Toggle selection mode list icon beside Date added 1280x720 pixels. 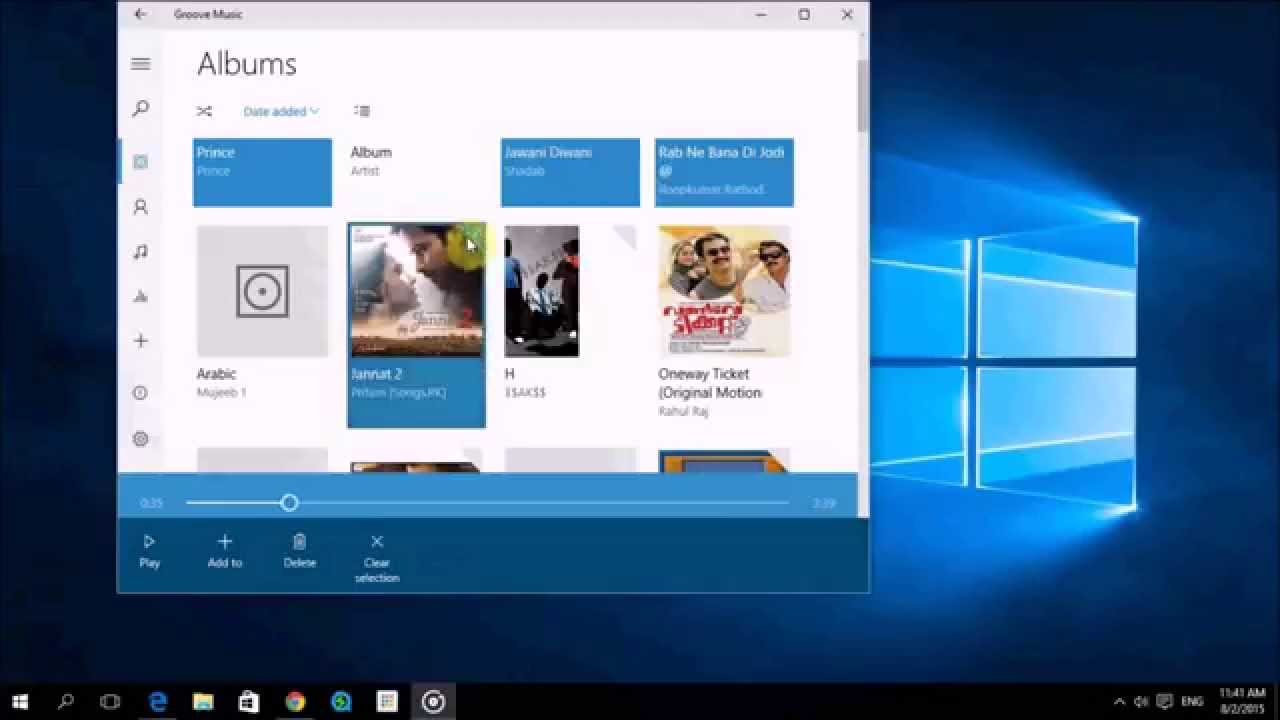(x=362, y=111)
